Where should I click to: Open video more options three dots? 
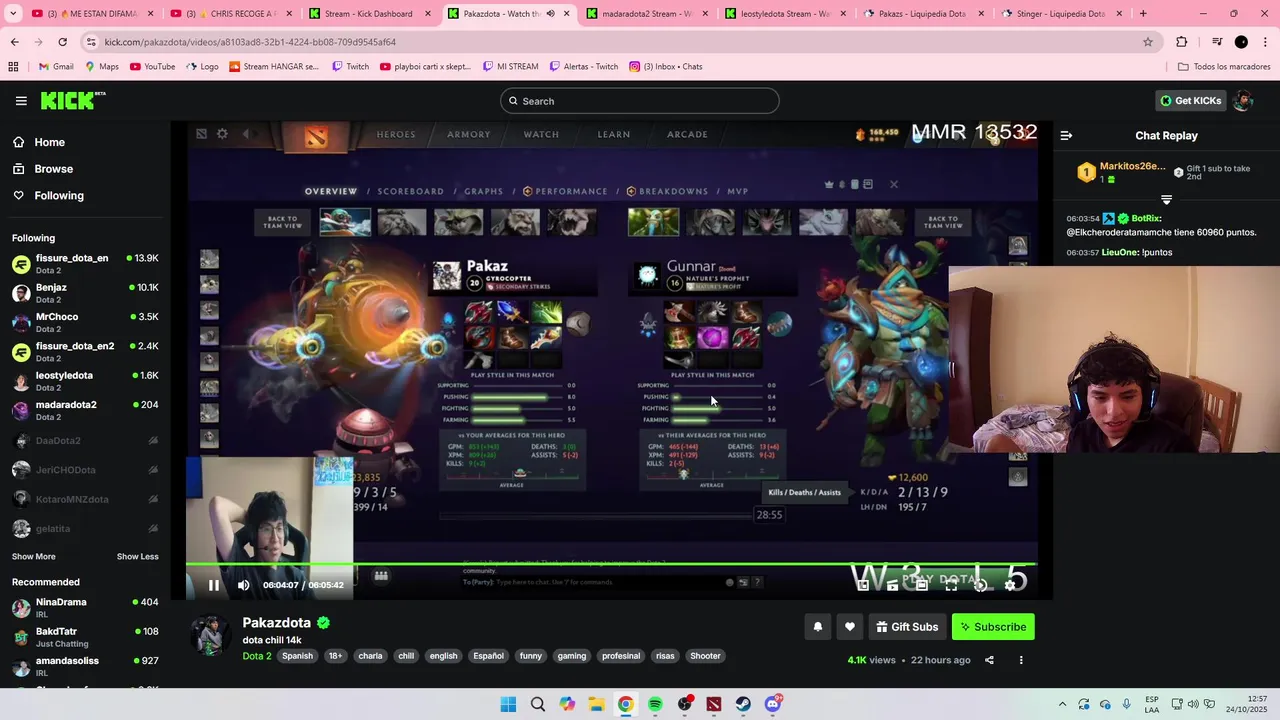click(x=1021, y=660)
